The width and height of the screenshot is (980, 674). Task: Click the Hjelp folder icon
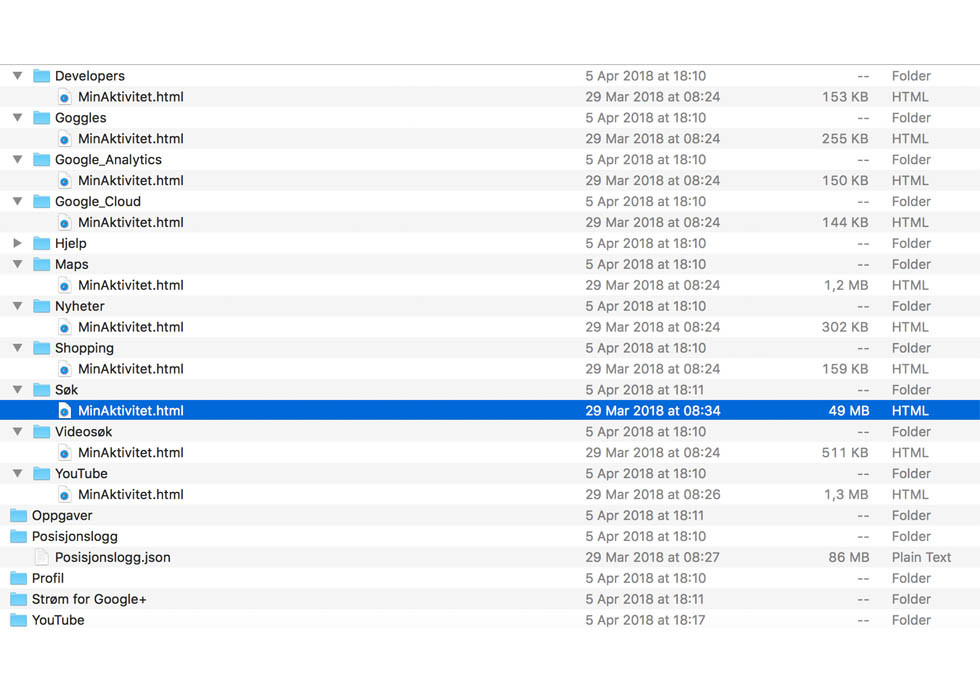pos(41,243)
